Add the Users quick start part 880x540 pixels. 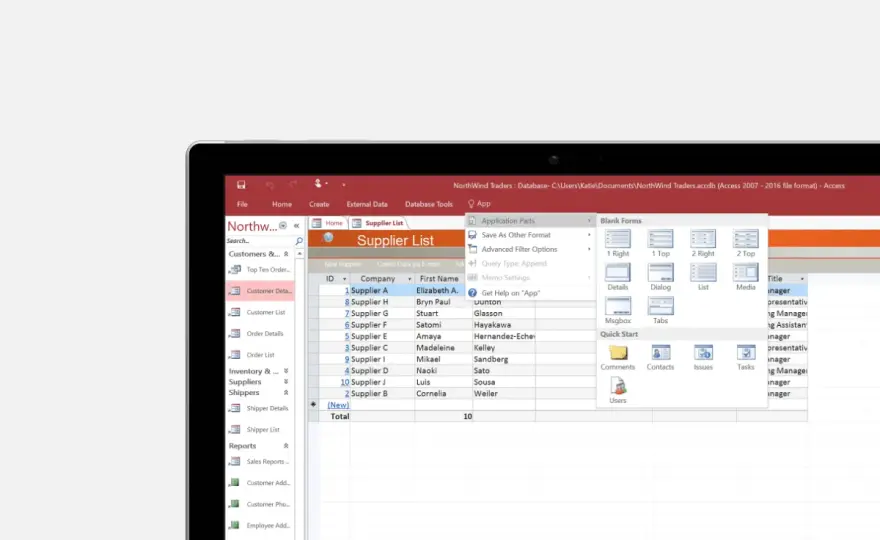click(617, 391)
